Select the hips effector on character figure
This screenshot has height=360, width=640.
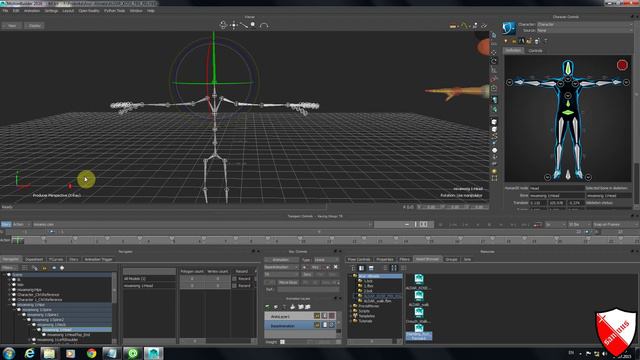[x=568, y=113]
